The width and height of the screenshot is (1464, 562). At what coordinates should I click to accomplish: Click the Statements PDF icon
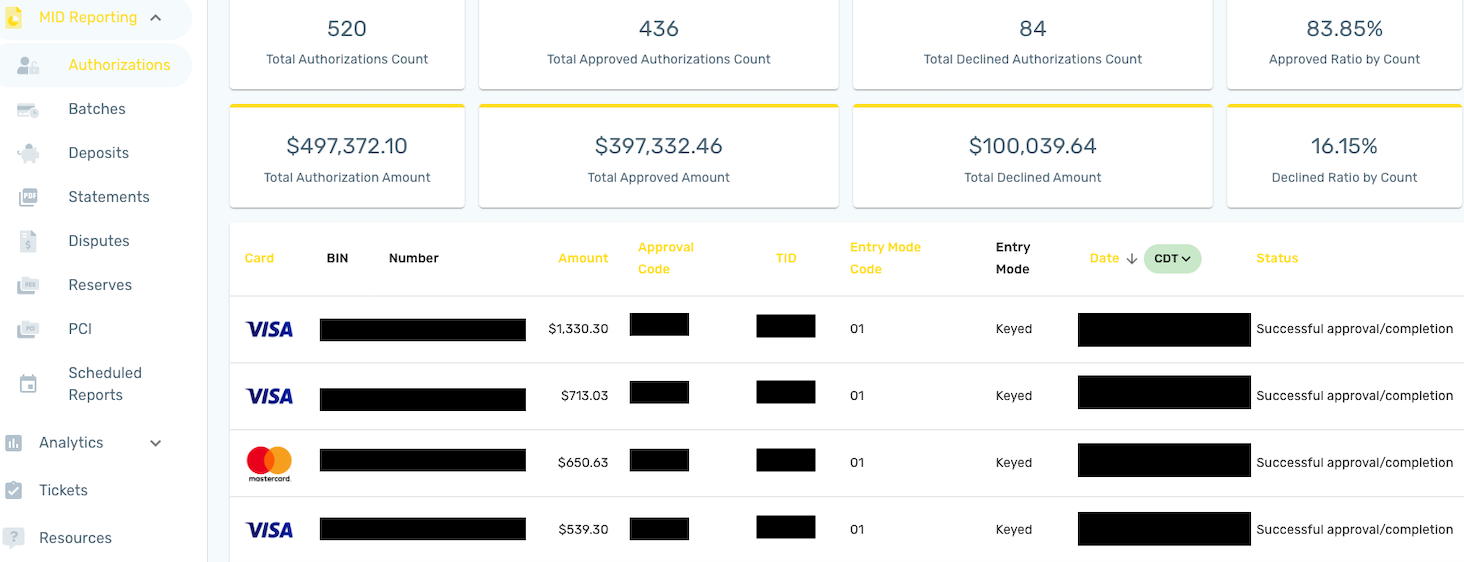click(x=28, y=198)
